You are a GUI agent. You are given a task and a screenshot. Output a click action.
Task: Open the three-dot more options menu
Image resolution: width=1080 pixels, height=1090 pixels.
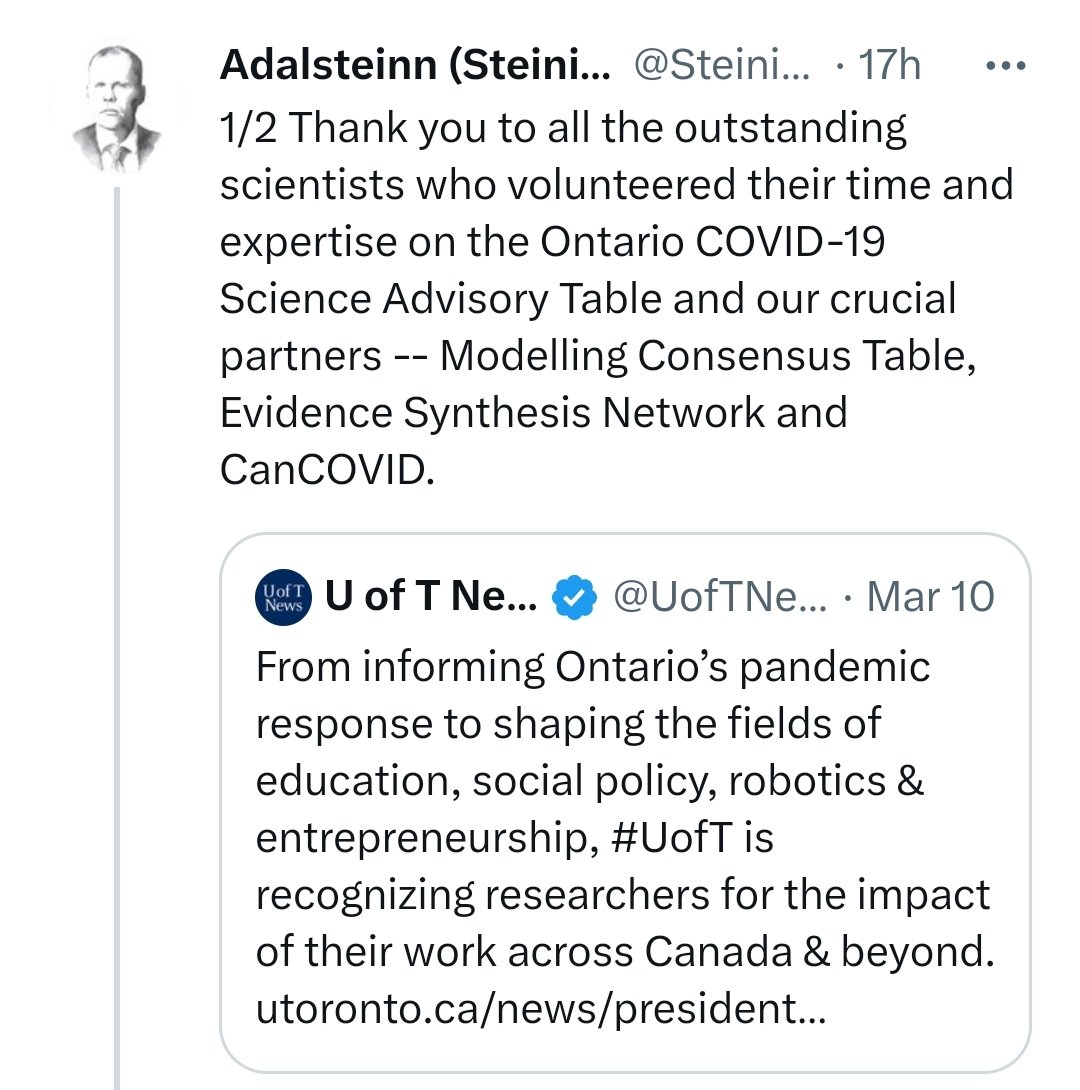pos(1006,66)
